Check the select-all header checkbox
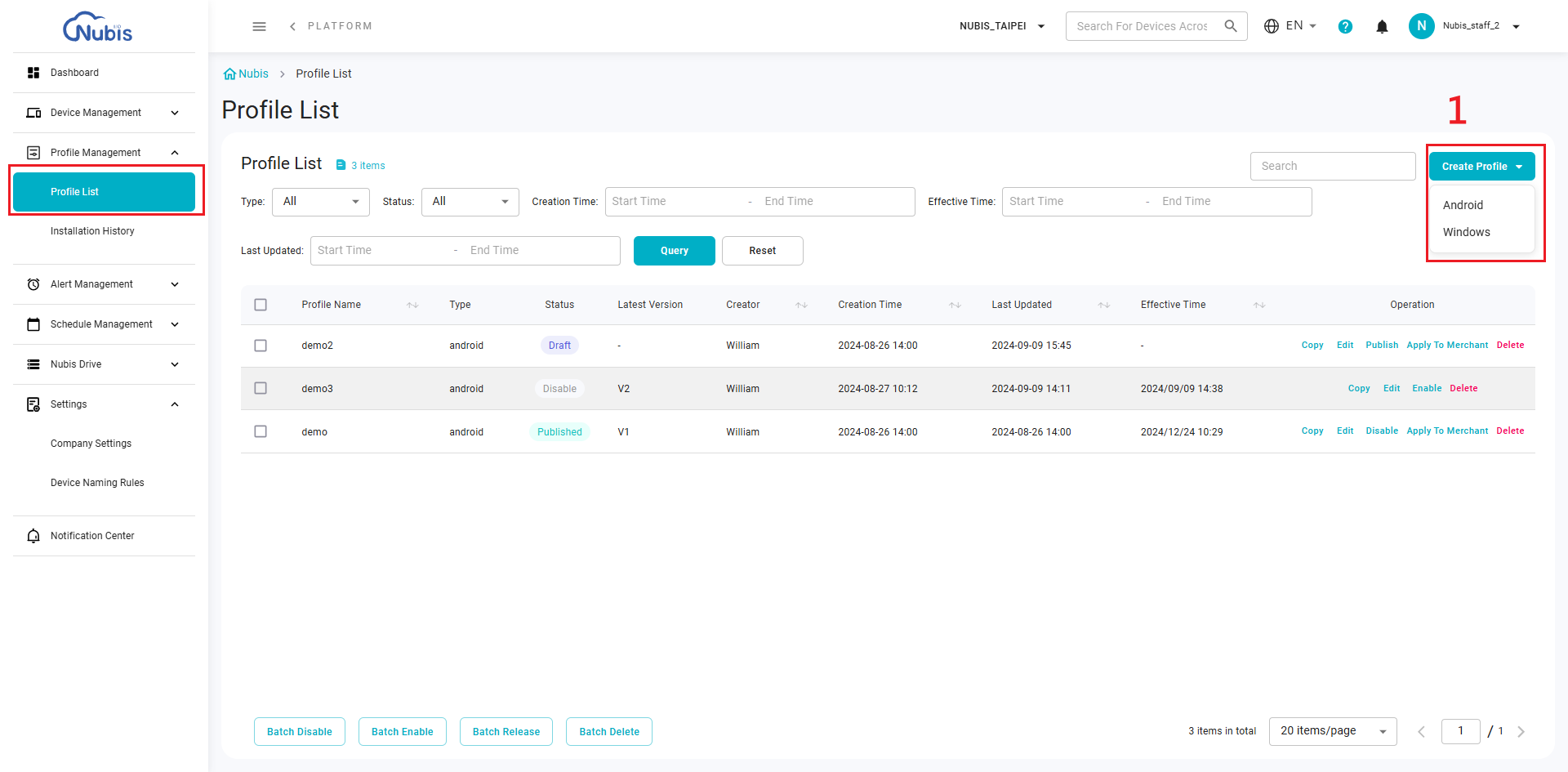The height and width of the screenshot is (772, 1568). [x=261, y=305]
